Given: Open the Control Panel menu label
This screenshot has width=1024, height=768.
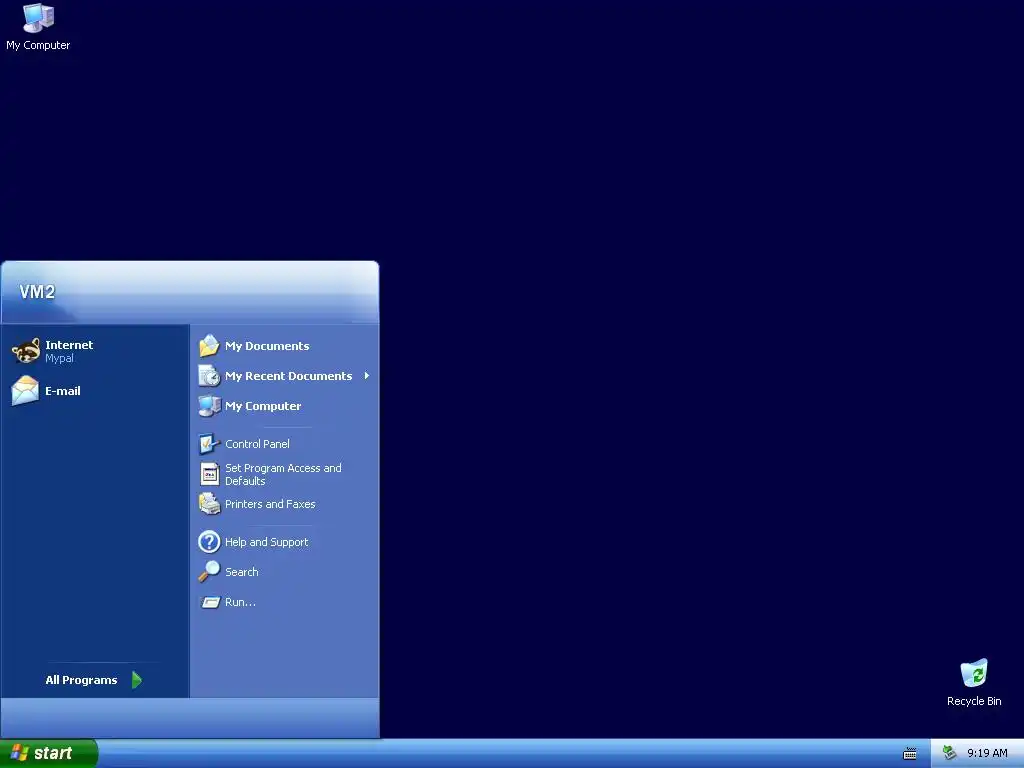Looking at the screenshot, I should click(257, 444).
